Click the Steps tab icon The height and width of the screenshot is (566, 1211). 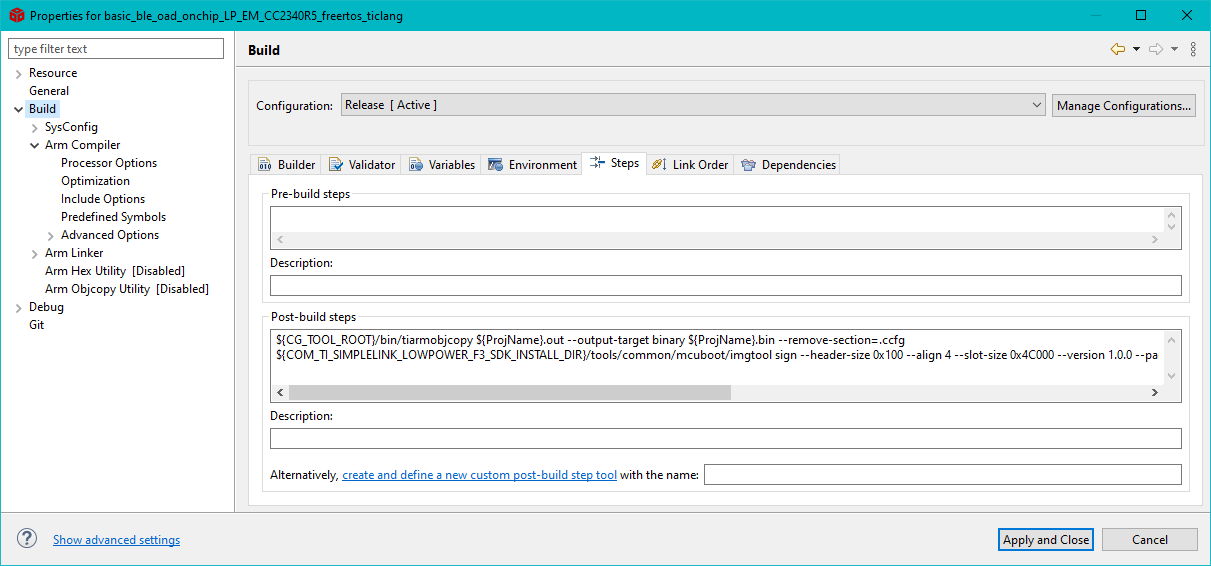coord(597,163)
